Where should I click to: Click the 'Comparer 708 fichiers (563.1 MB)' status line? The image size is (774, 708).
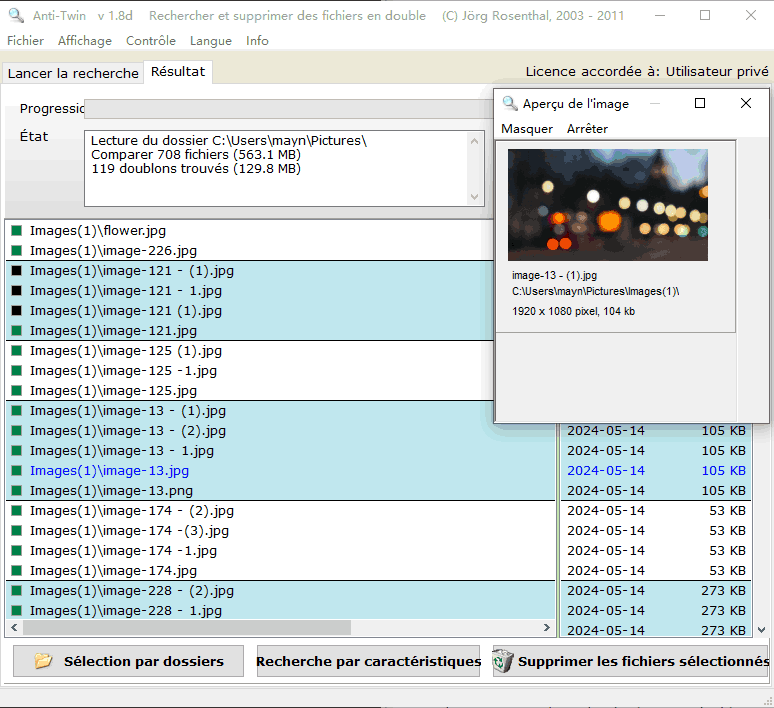coord(196,155)
